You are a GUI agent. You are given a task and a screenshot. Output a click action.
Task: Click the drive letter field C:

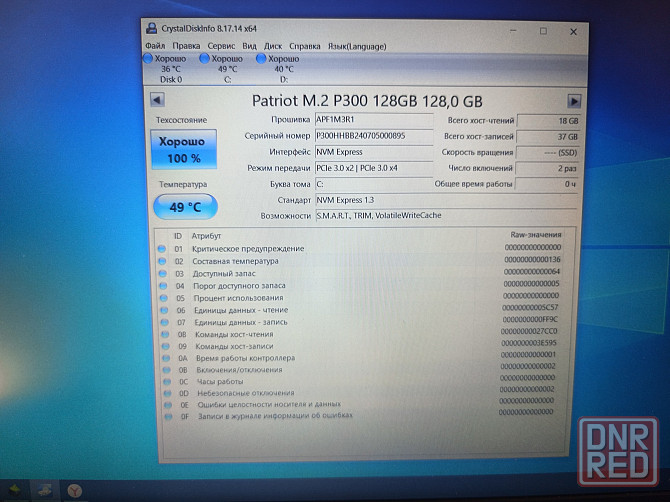[x=374, y=184]
